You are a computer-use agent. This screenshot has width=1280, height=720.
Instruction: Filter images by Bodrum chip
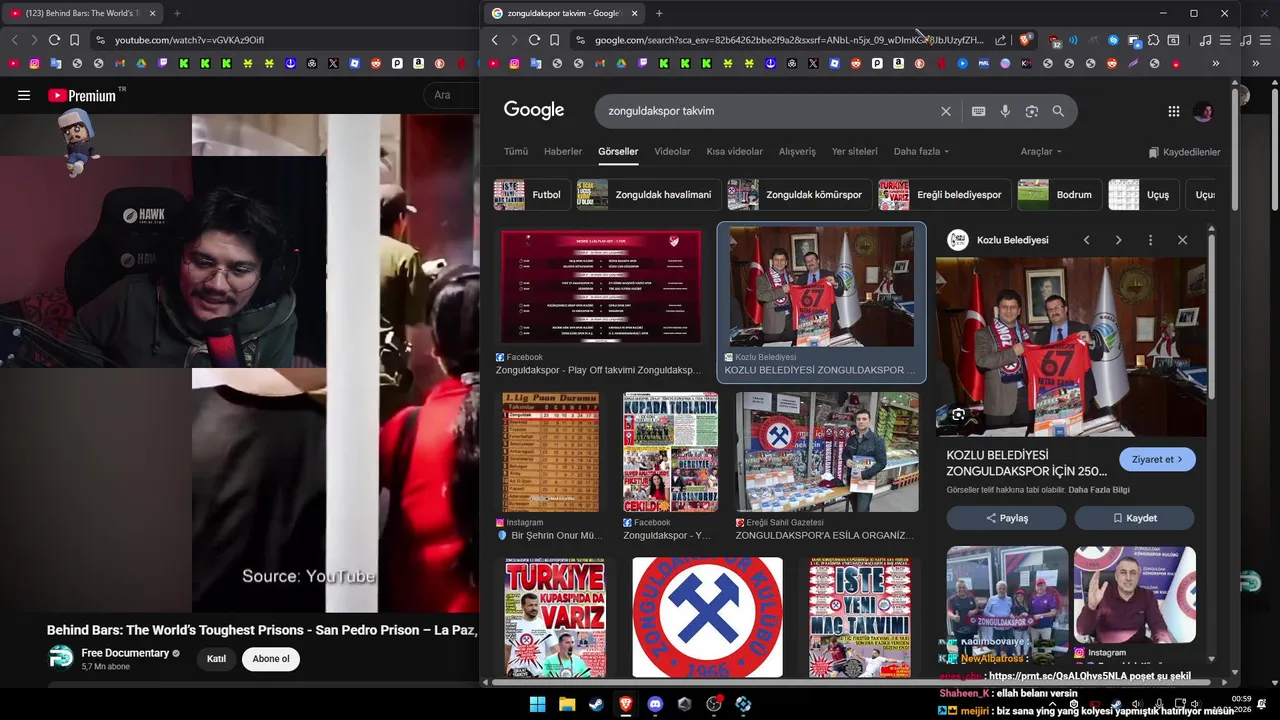pyautogui.click(x=1060, y=195)
